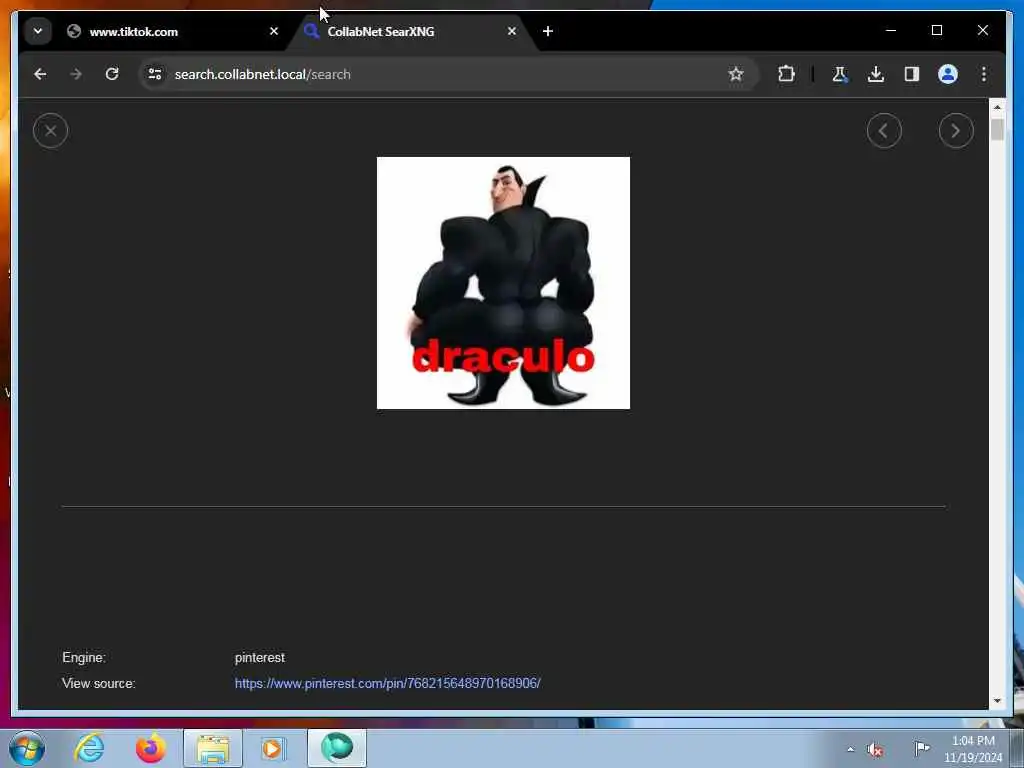Click the View source: label
The height and width of the screenshot is (768, 1024).
click(99, 683)
